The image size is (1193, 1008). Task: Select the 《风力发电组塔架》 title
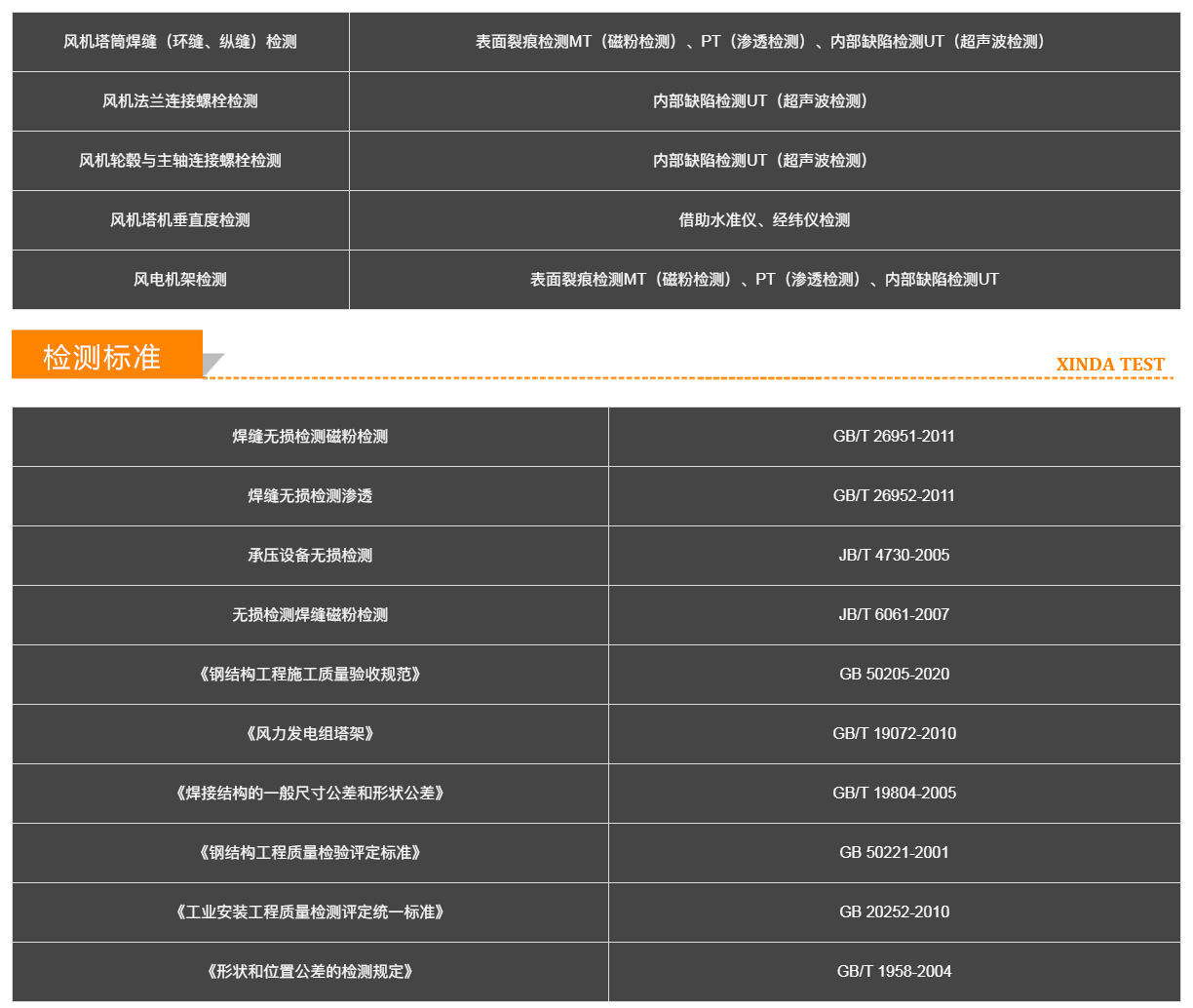(310, 734)
